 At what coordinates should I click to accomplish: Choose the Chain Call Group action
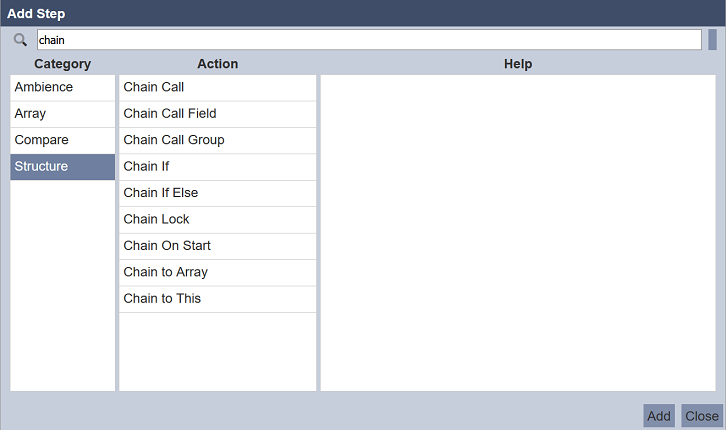[x=217, y=140]
